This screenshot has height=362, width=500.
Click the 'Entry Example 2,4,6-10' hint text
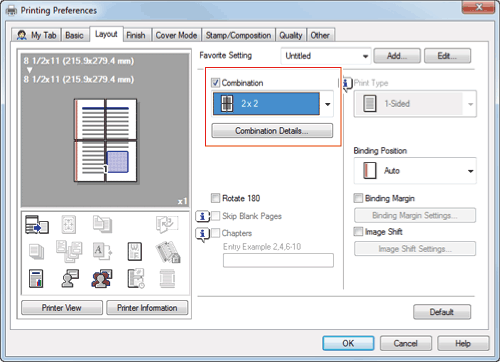[262, 247]
